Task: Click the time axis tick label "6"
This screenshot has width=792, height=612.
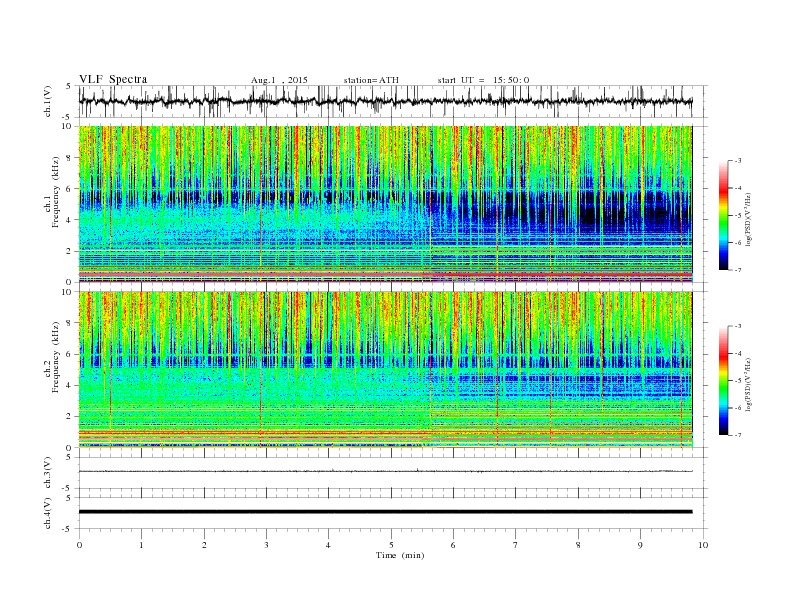Action: pos(453,545)
